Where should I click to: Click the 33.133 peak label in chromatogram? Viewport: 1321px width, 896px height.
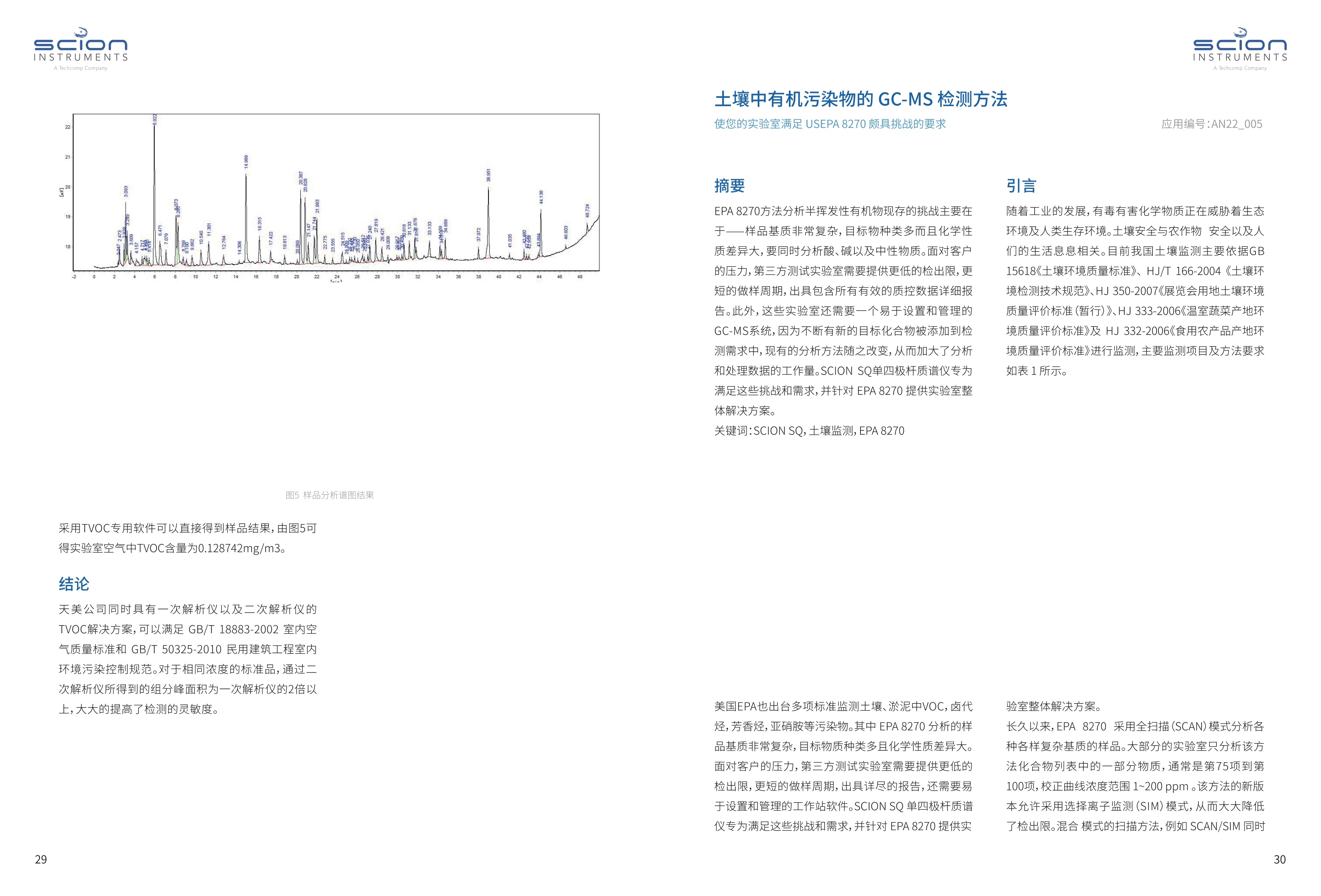pyautogui.click(x=430, y=228)
